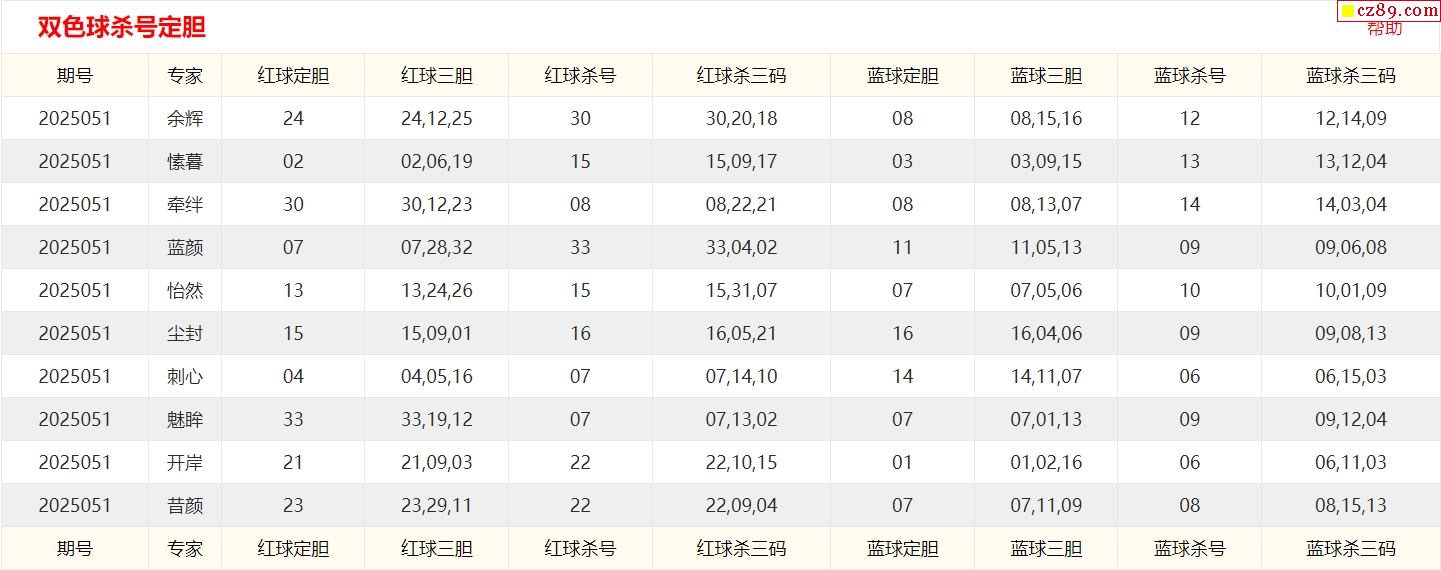
Task: Click the 24,12,25 red three-pick cell
Action: pos(437,119)
